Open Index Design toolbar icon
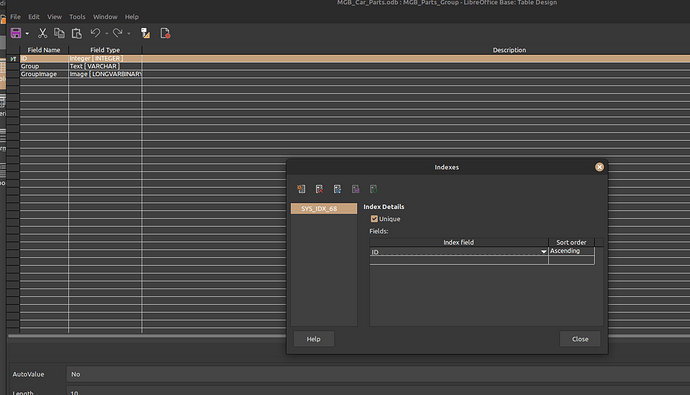The width and height of the screenshot is (690, 395). click(x=145, y=33)
